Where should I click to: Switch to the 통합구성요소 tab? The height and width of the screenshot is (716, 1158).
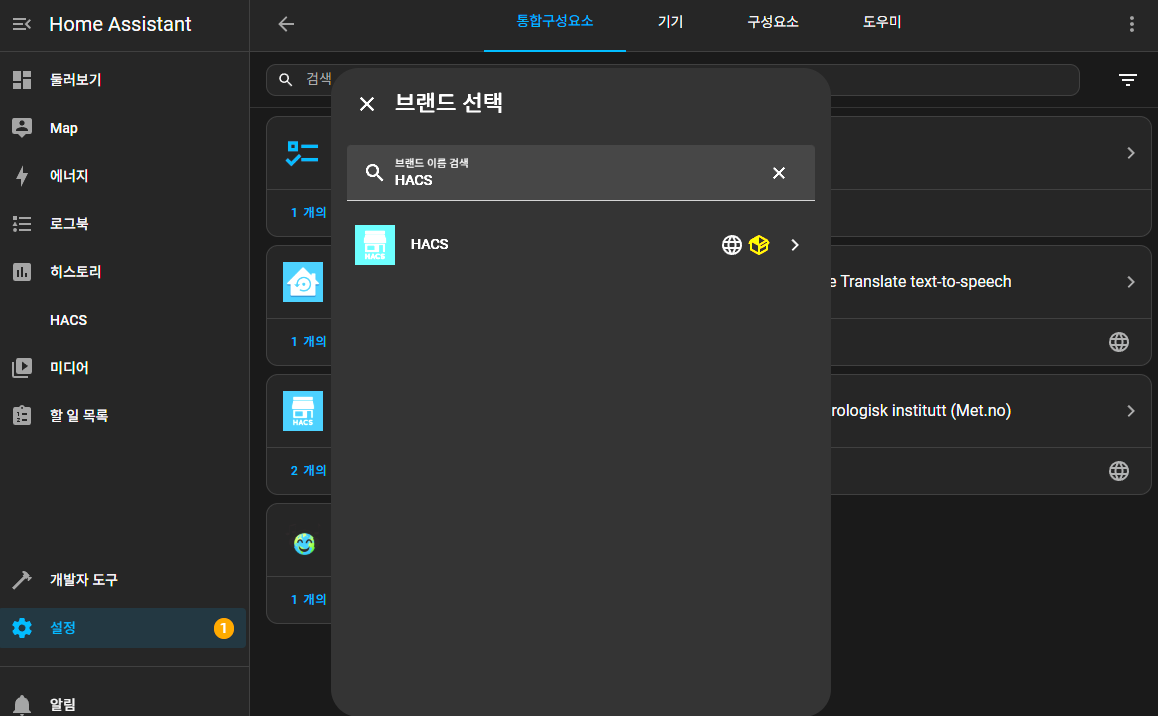click(555, 22)
